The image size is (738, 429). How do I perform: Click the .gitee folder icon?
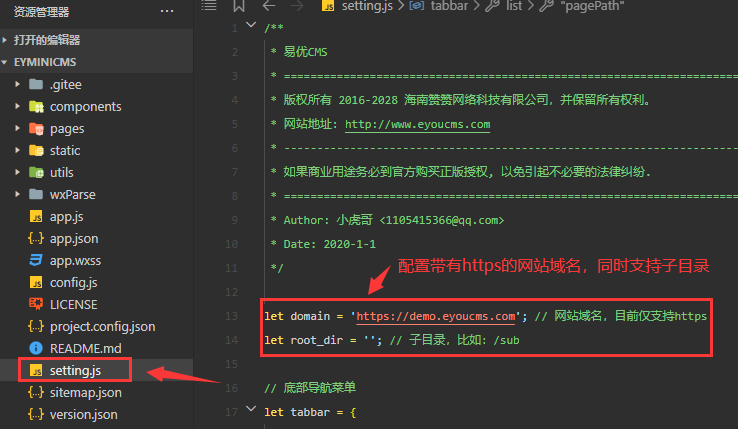coord(36,84)
